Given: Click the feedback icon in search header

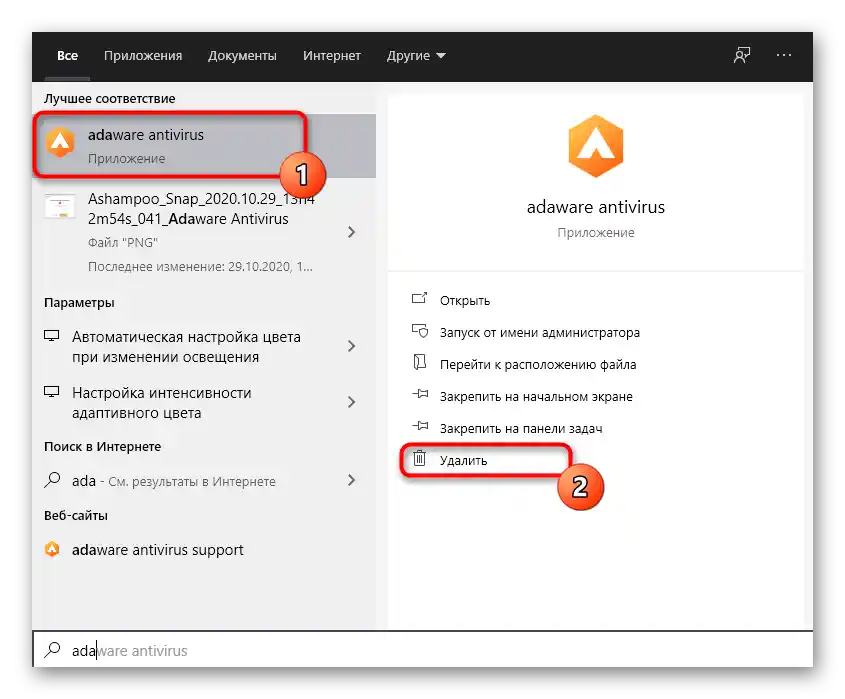Looking at the screenshot, I should point(741,56).
